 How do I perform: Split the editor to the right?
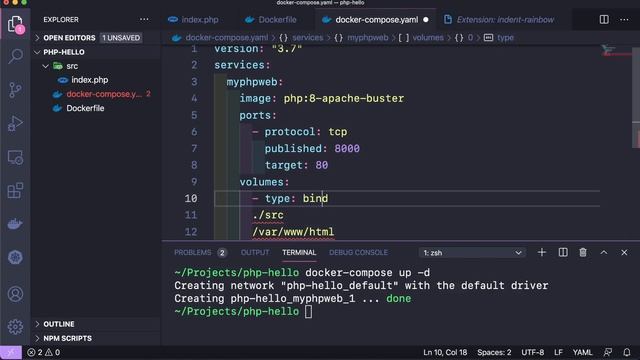pos(604,20)
